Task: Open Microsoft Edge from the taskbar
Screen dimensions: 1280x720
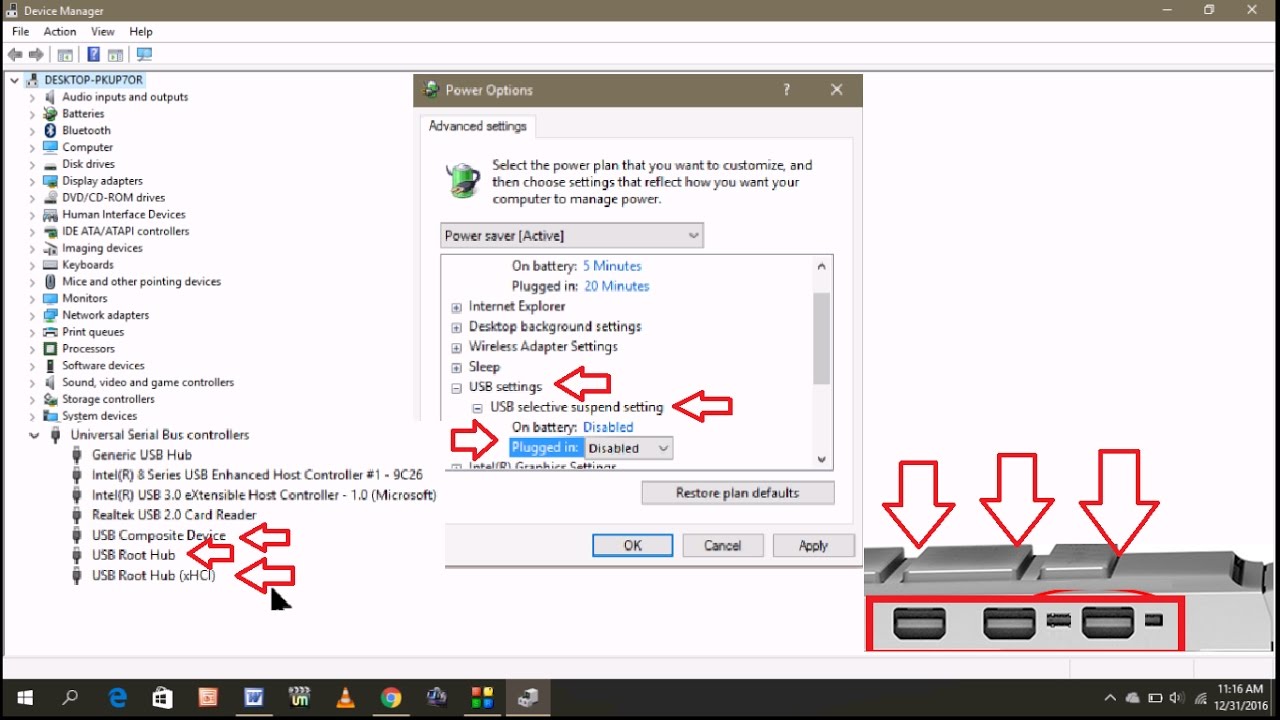Action: pos(117,698)
